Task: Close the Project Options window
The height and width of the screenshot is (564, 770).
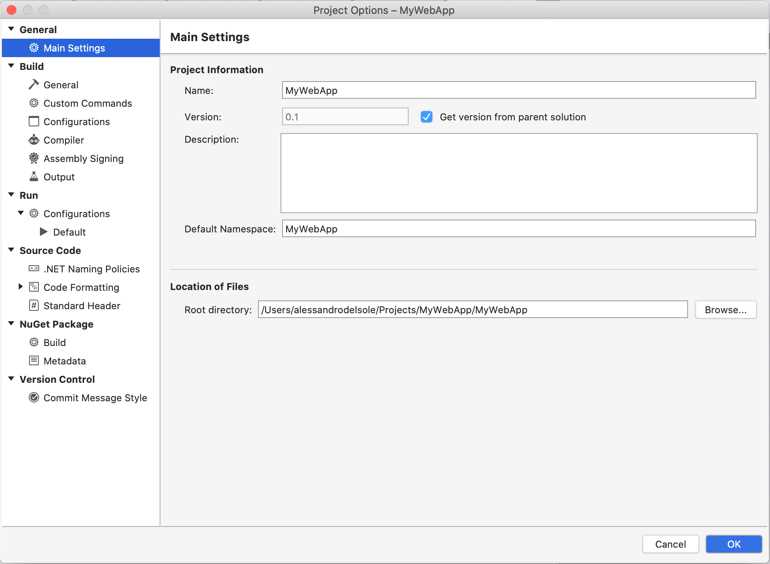Action: (11, 10)
